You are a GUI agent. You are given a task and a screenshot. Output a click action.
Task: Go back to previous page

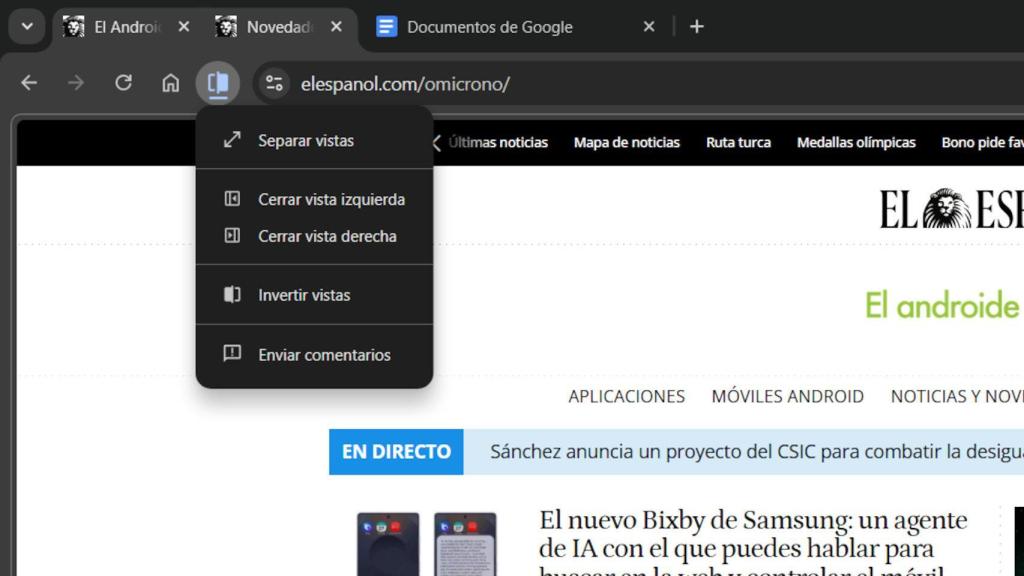[x=29, y=83]
